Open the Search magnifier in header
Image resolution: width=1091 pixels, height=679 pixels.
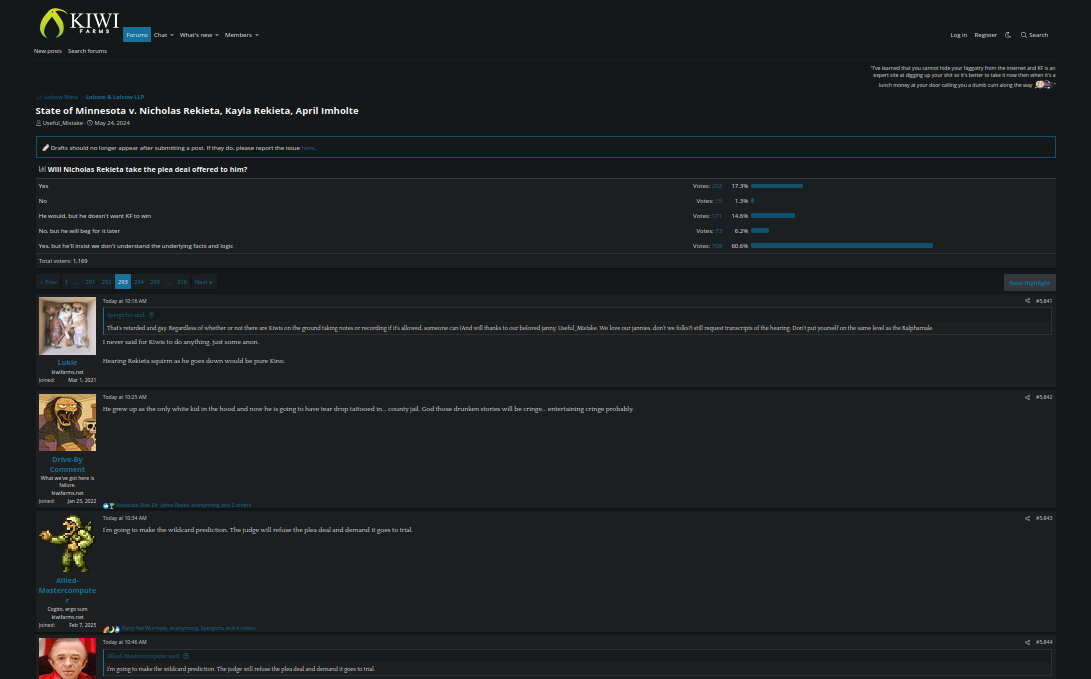pyautogui.click(x=1034, y=35)
